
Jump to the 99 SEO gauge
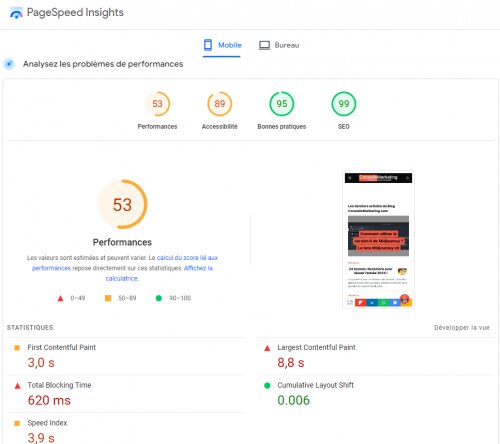[x=344, y=104]
